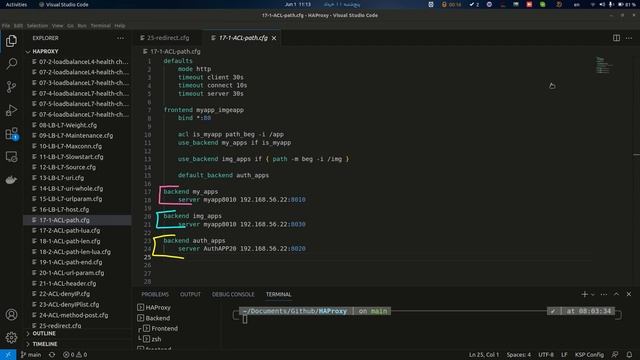640x360 pixels.
Task: Maximize the terminal panel
Action: tap(616, 294)
